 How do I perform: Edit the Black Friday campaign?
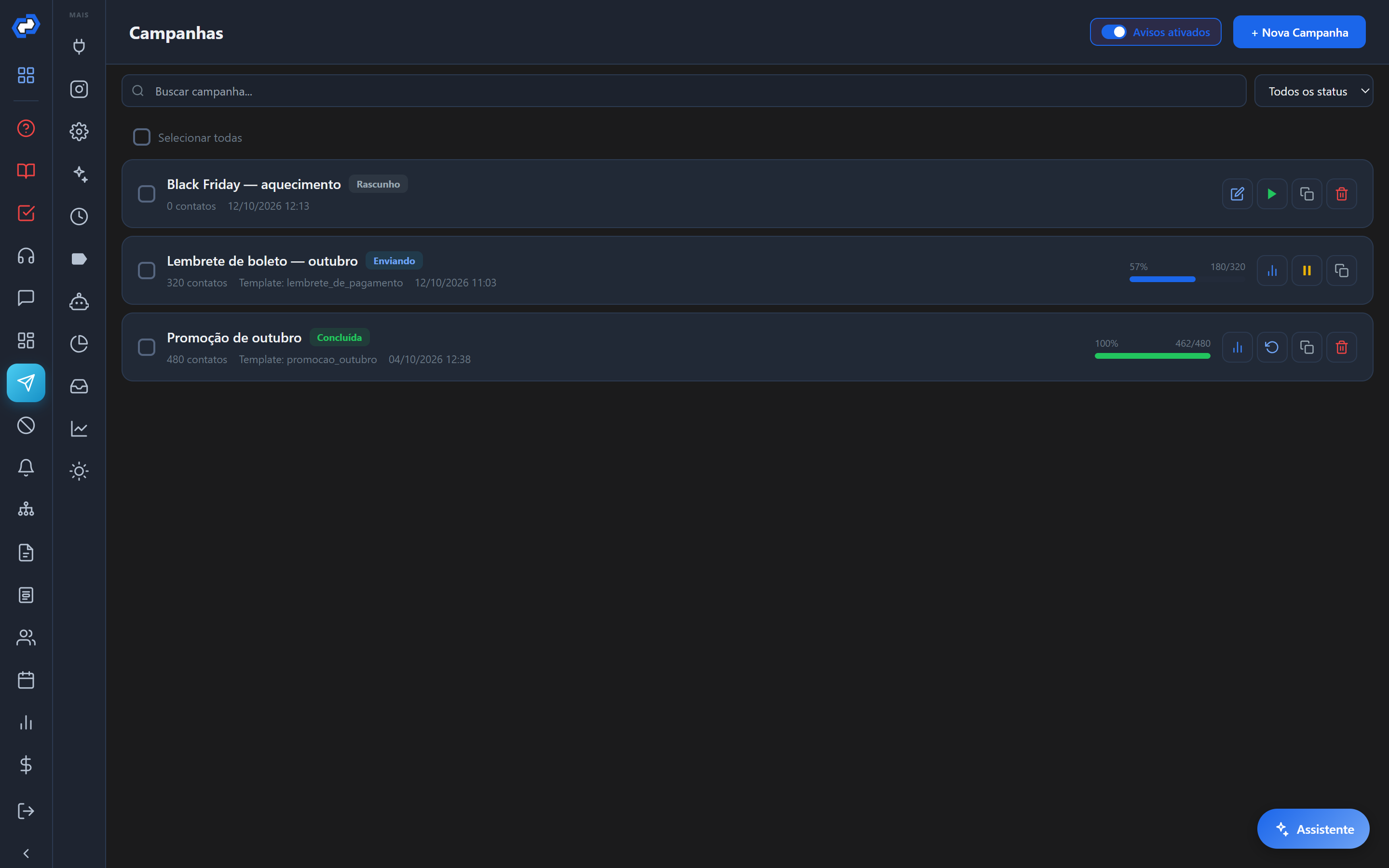point(1237,194)
